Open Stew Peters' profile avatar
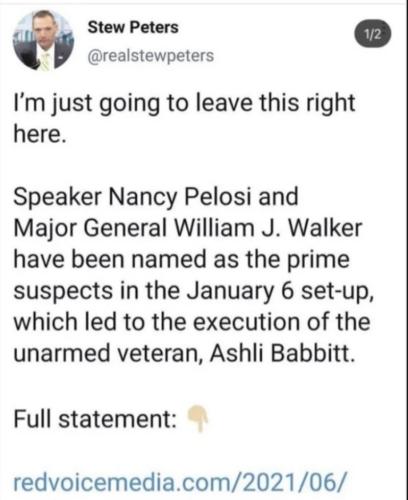This screenshot has width=408, height=500. pyautogui.click(x=43, y=40)
